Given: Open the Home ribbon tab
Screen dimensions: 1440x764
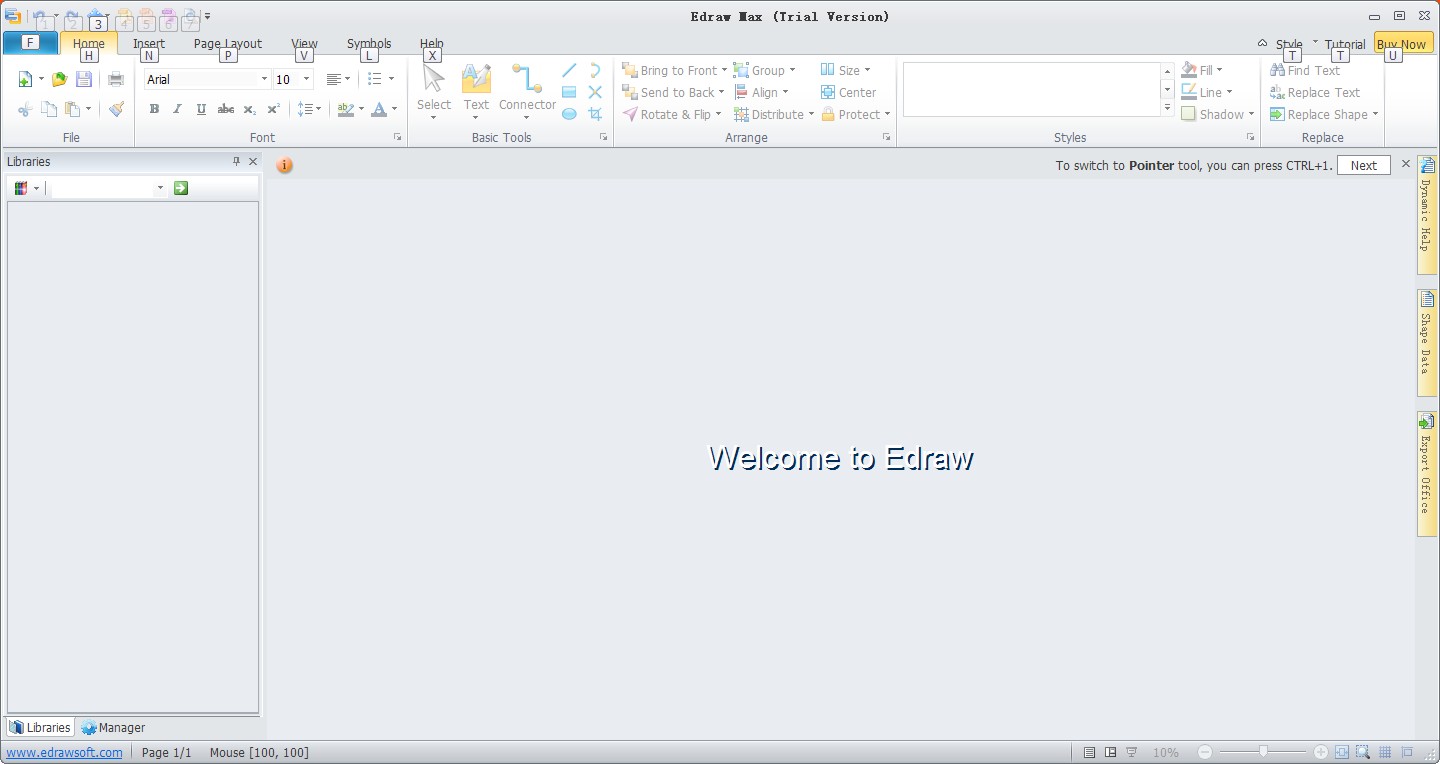Looking at the screenshot, I should pyautogui.click(x=89, y=43).
